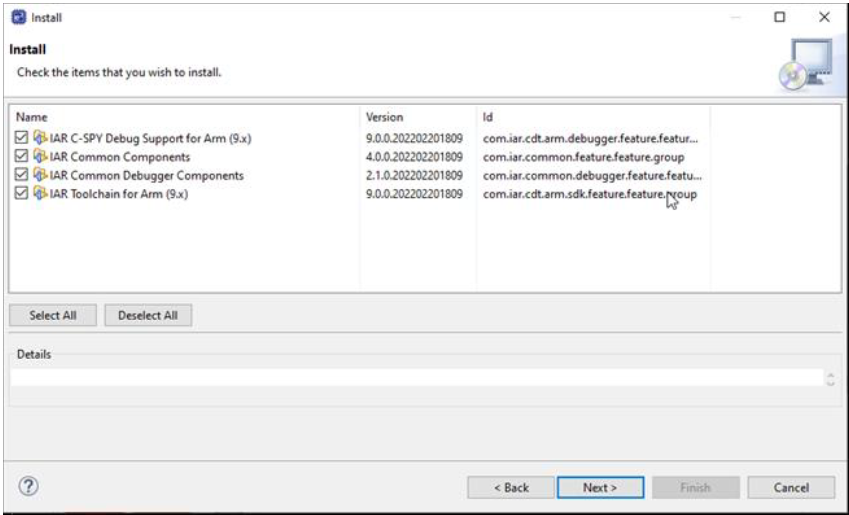Click the Install window title icon
Image resolution: width=849 pixels, height=515 pixels.
pyautogui.click(x=18, y=17)
